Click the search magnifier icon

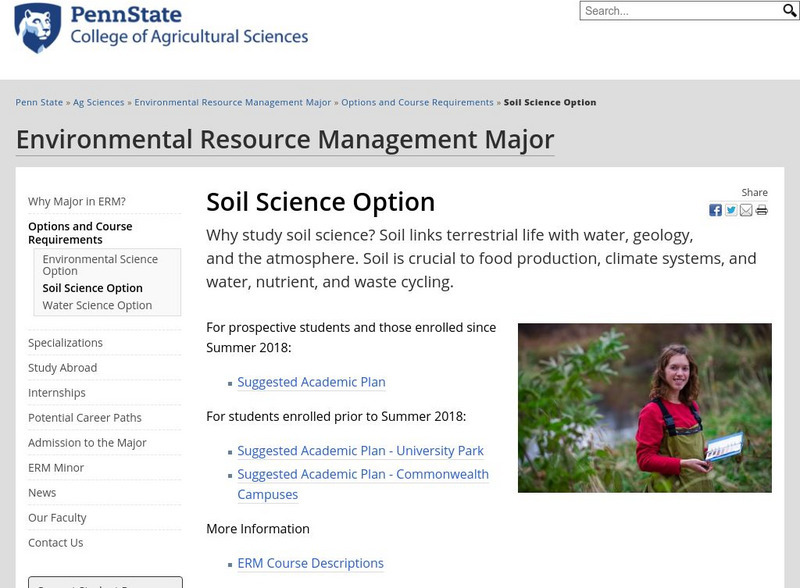(790, 11)
